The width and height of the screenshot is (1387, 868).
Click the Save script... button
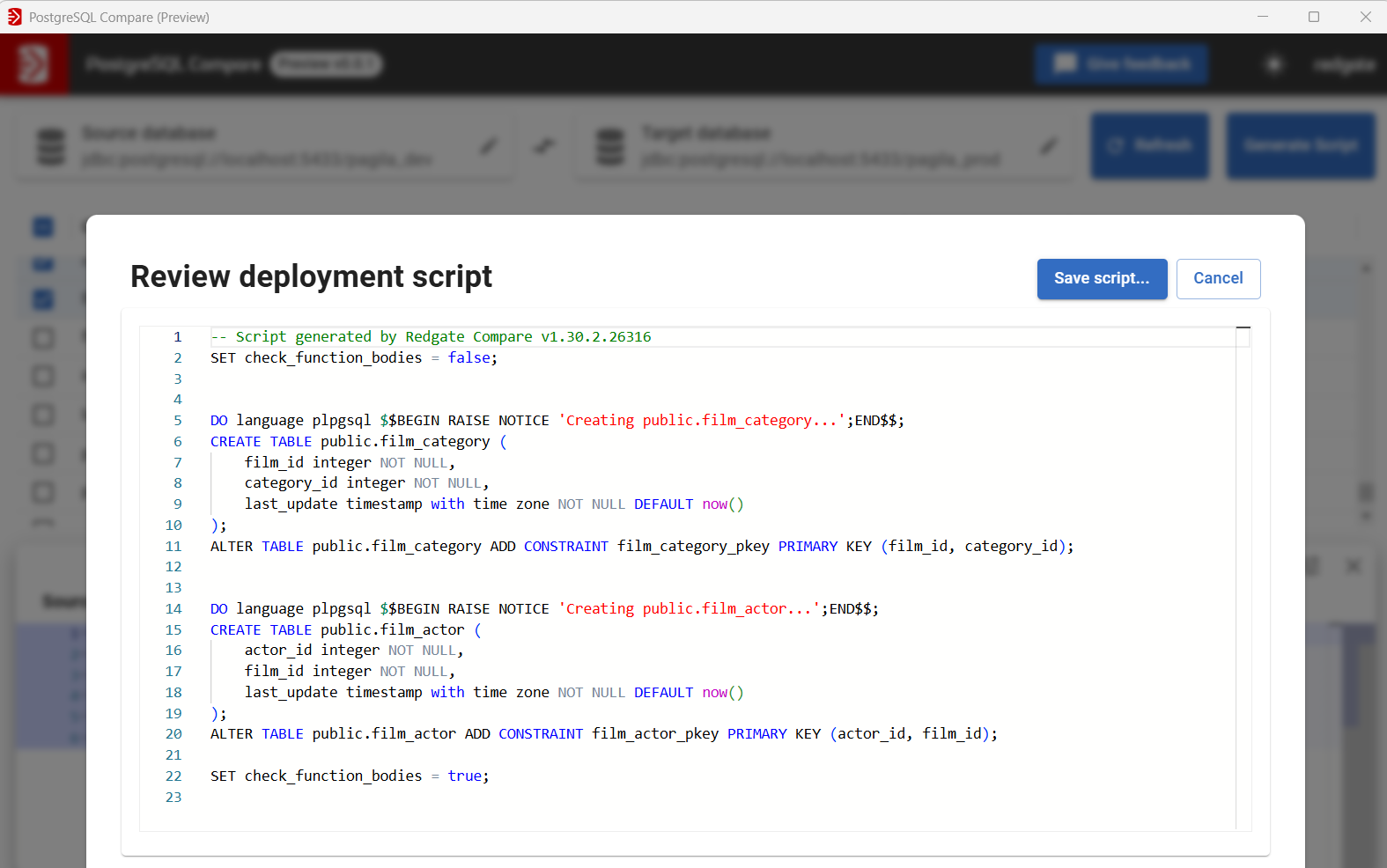[x=1102, y=278]
